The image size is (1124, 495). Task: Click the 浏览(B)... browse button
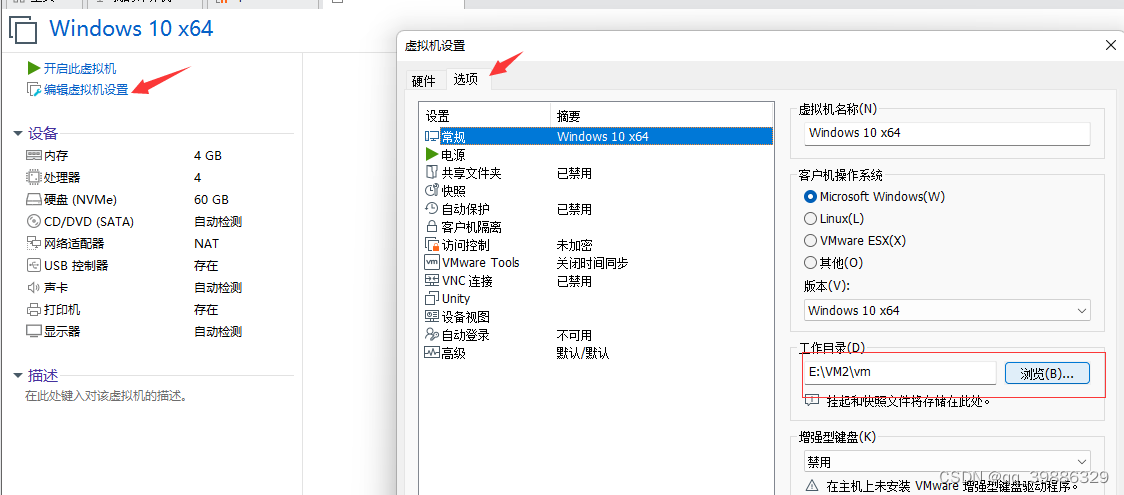(x=1047, y=373)
